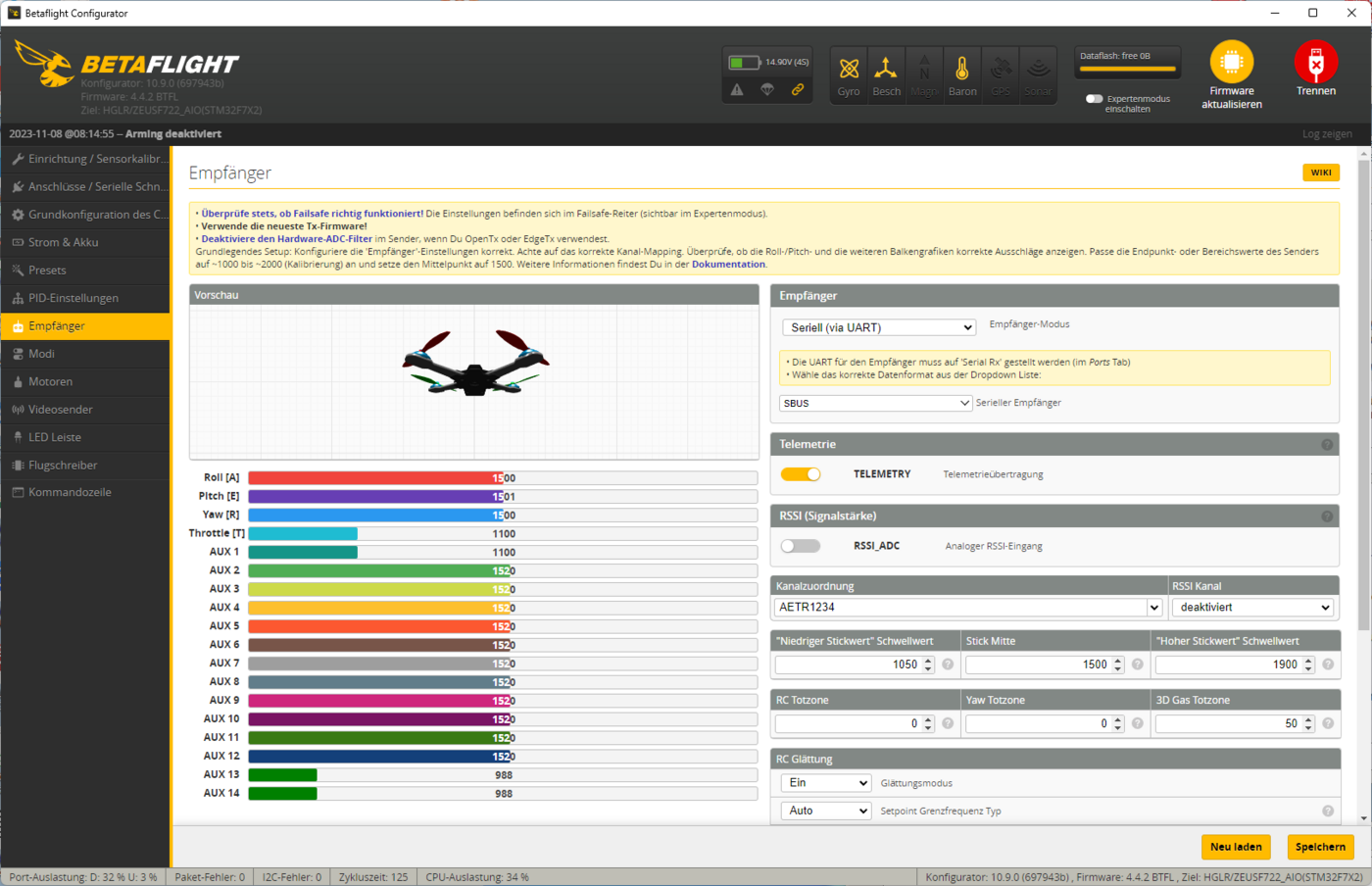
Task: Enable the RSSI_ADC toggle
Action: click(x=801, y=546)
